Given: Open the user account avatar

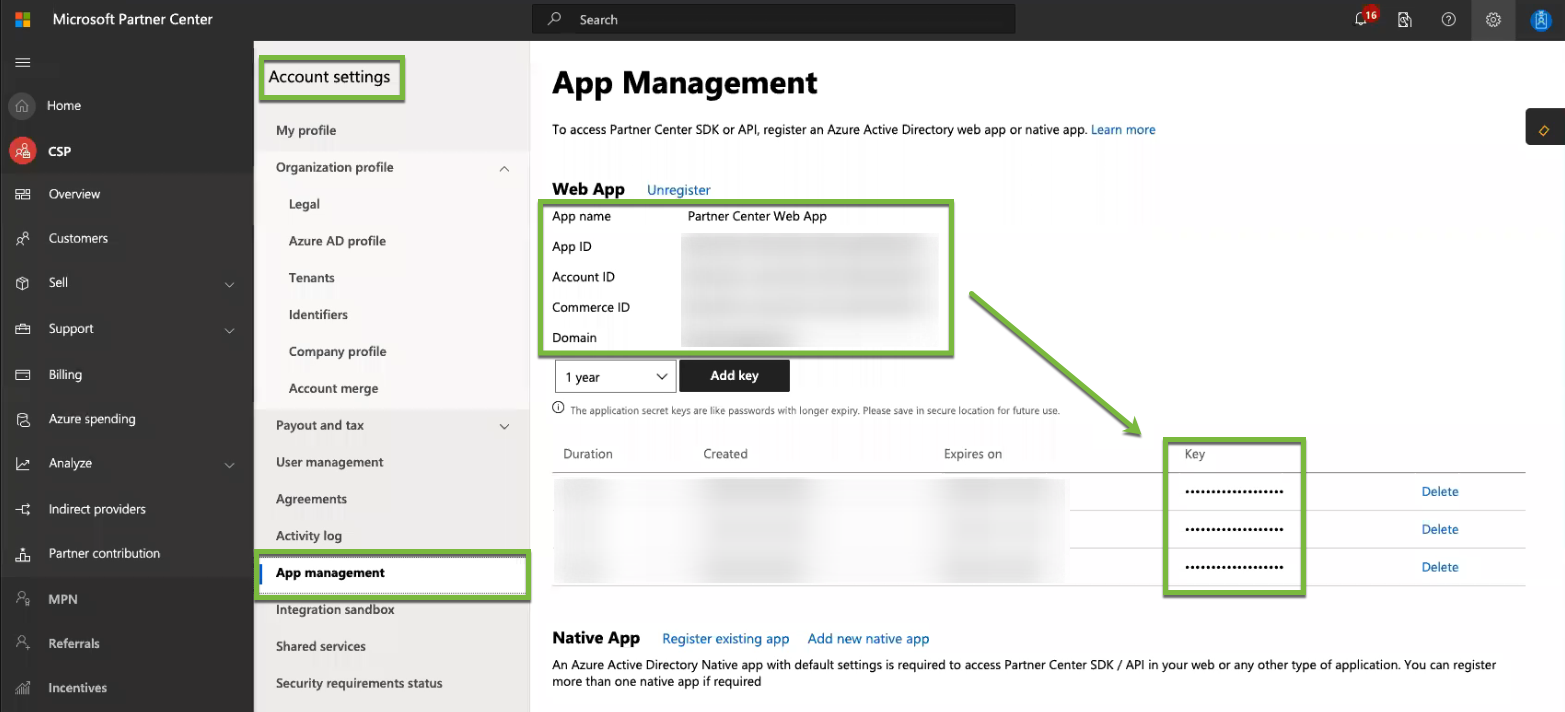Looking at the screenshot, I should pyautogui.click(x=1541, y=19).
